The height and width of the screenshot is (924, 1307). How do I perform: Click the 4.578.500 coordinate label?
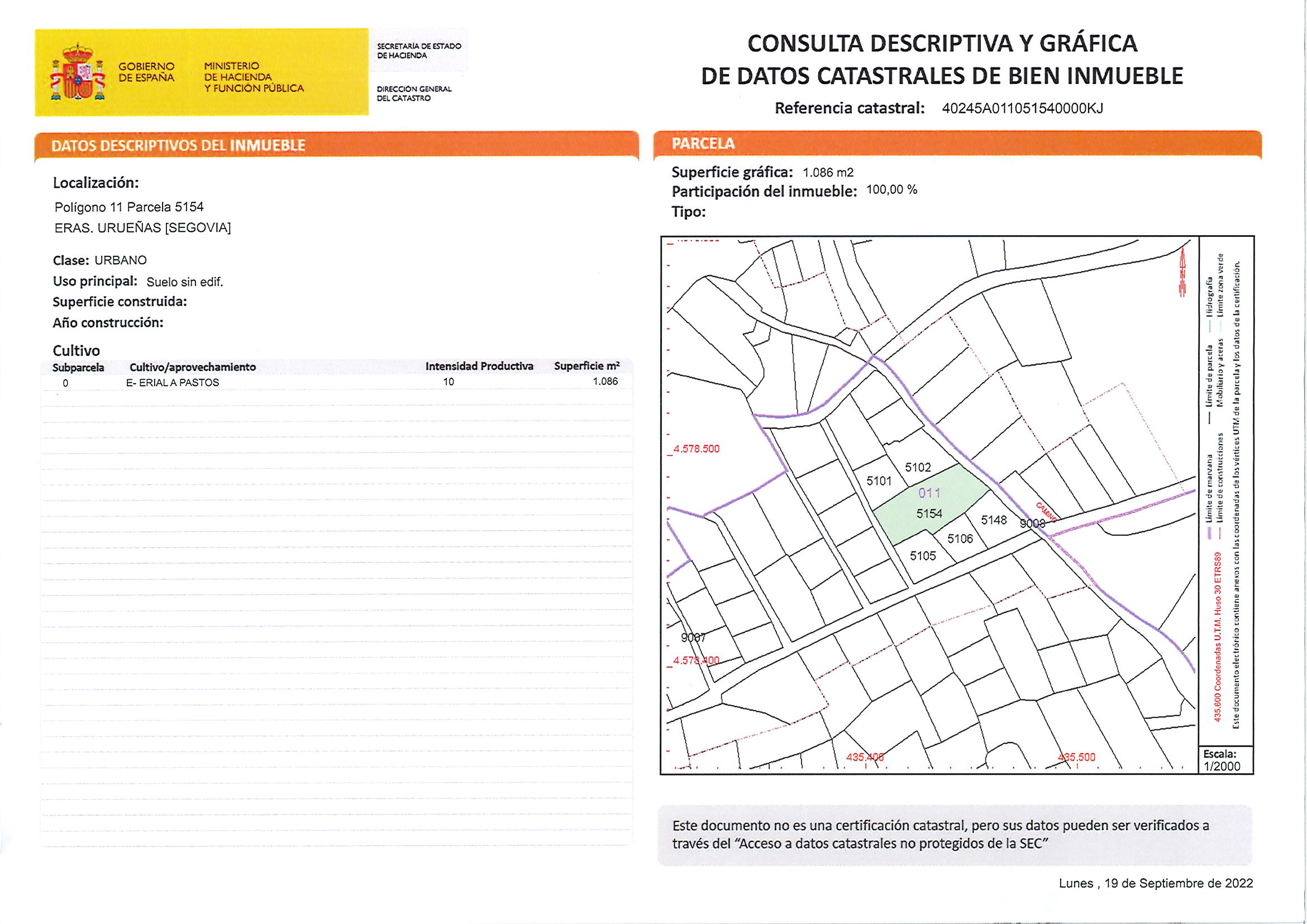pyautogui.click(x=695, y=449)
